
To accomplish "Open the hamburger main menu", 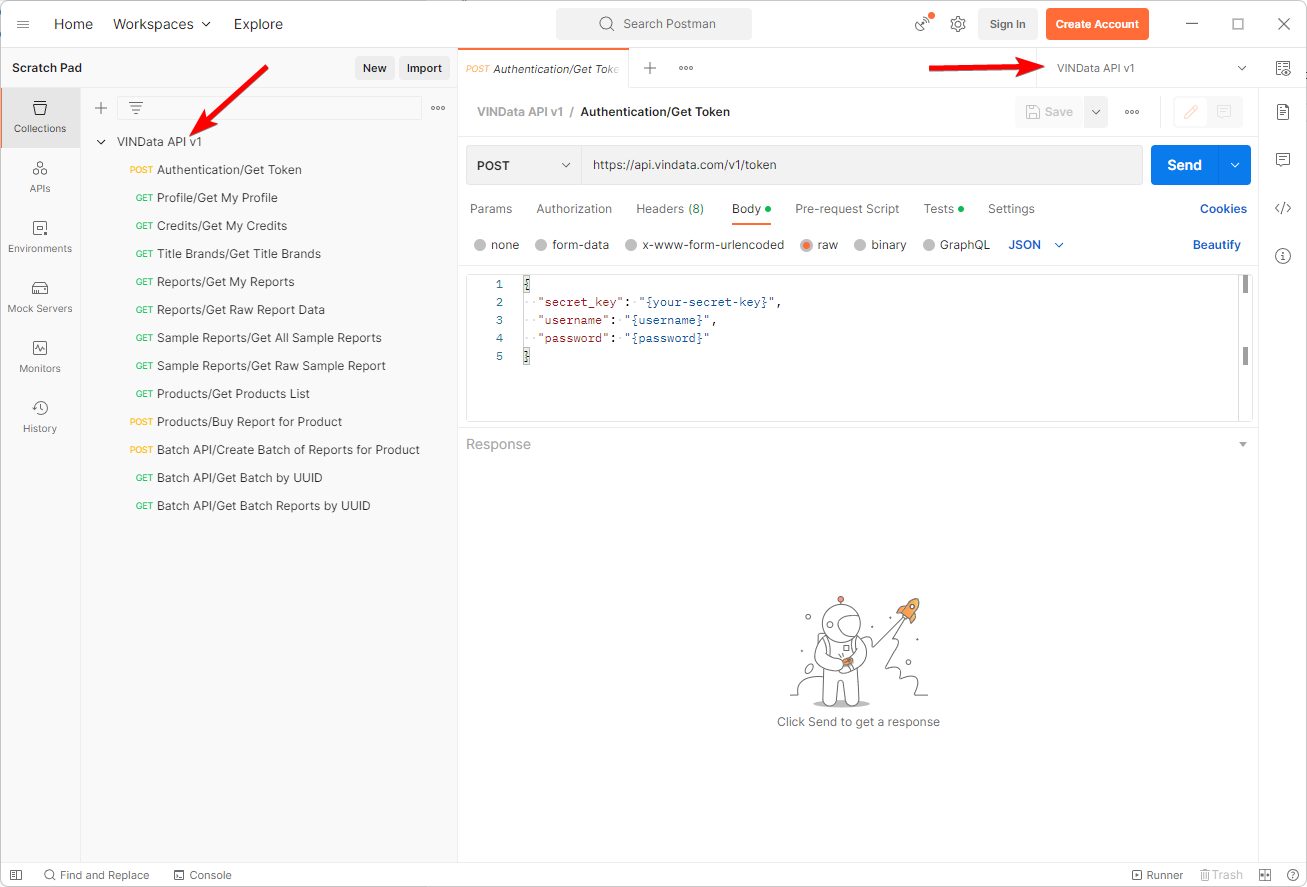I will point(23,24).
